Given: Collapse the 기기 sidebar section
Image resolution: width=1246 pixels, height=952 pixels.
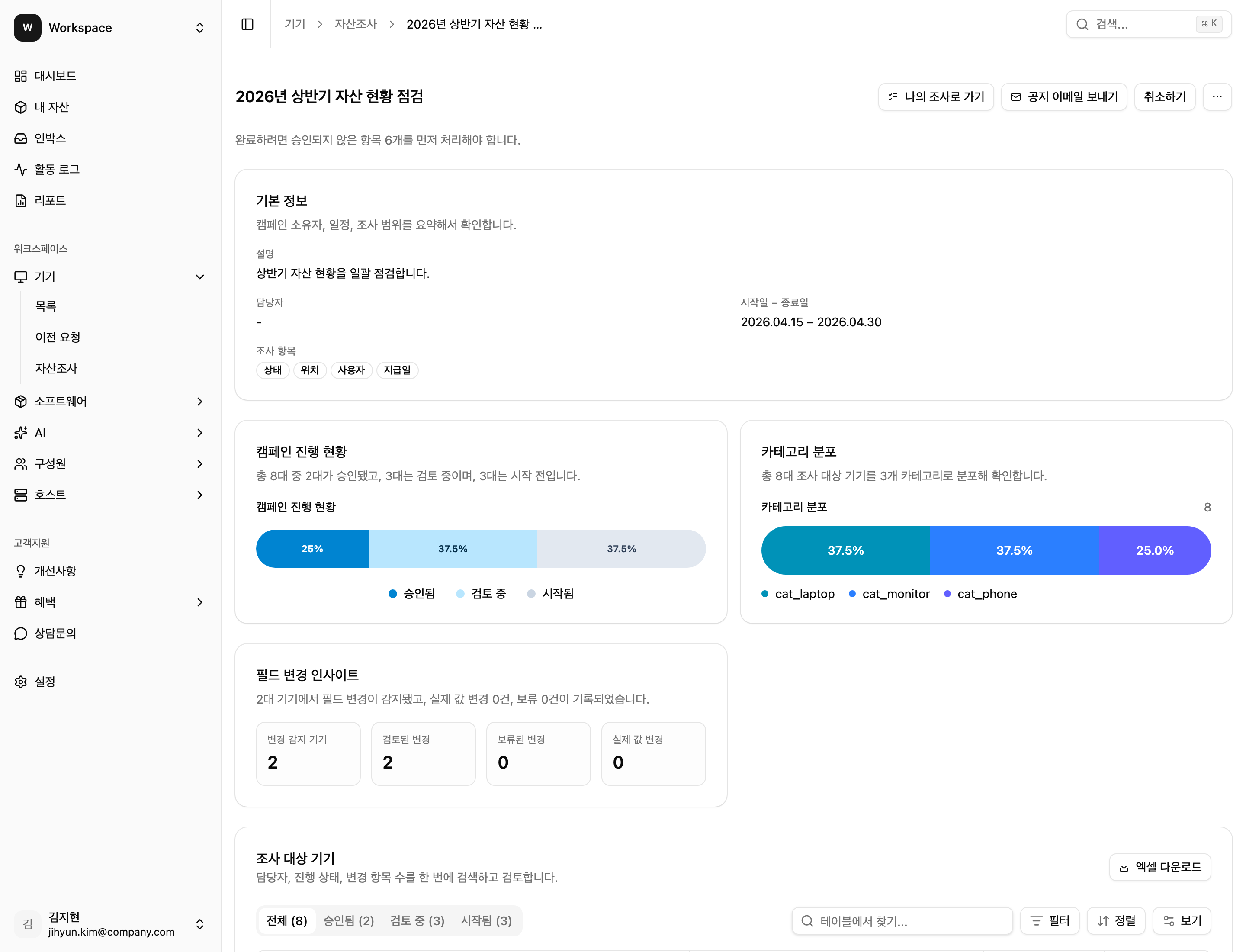Looking at the screenshot, I should coord(199,277).
